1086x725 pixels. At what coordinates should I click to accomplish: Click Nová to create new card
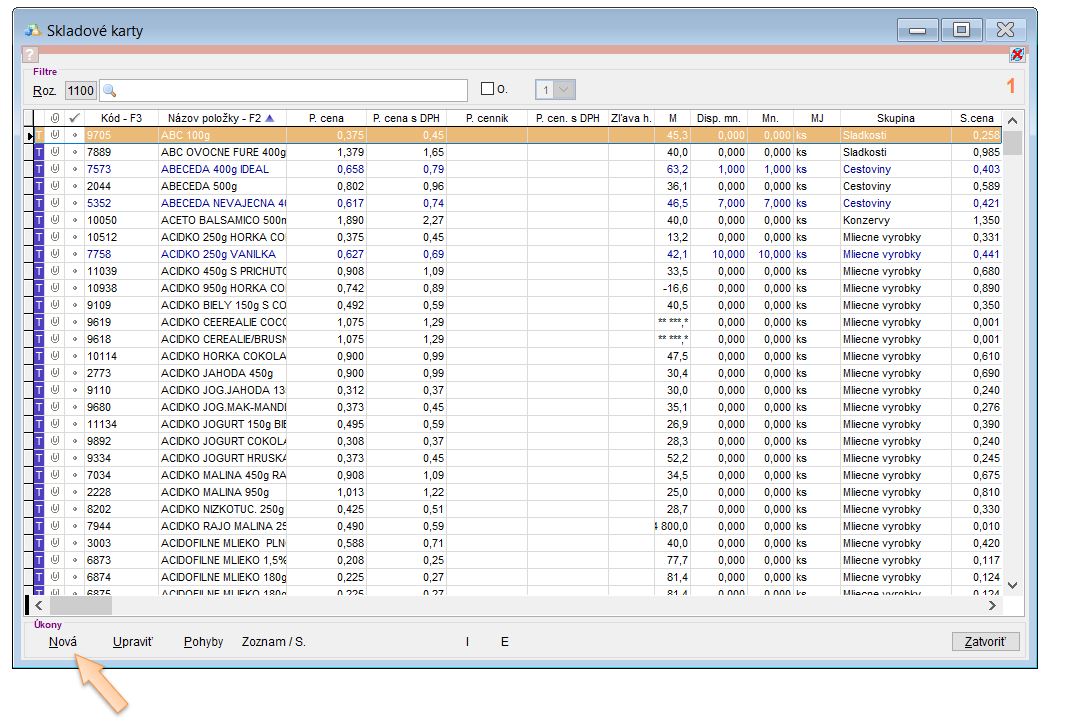pos(62,642)
